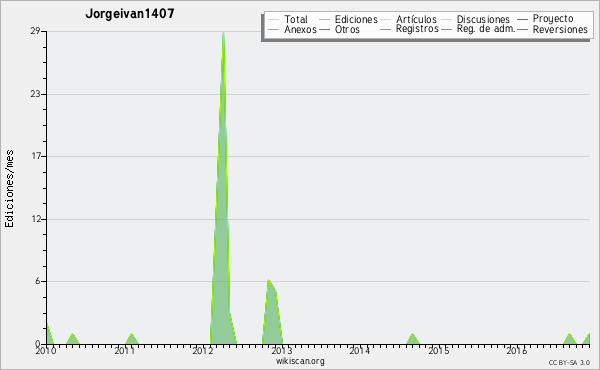Click y-axis value 6
The width and height of the screenshot is (600, 370).
point(38,281)
